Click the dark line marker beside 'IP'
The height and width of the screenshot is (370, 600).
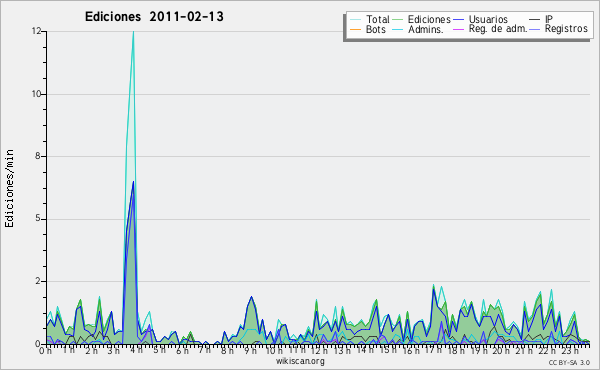[535, 20]
